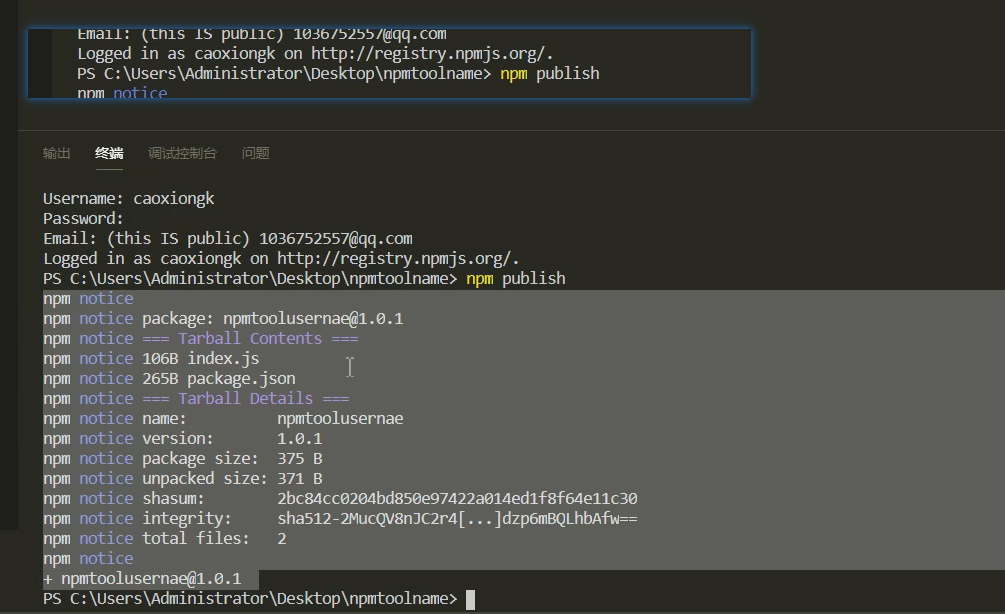Viewport: 1005px width, 614px height.
Task: Switch to the 输出 panel tab
Action: 56,153
